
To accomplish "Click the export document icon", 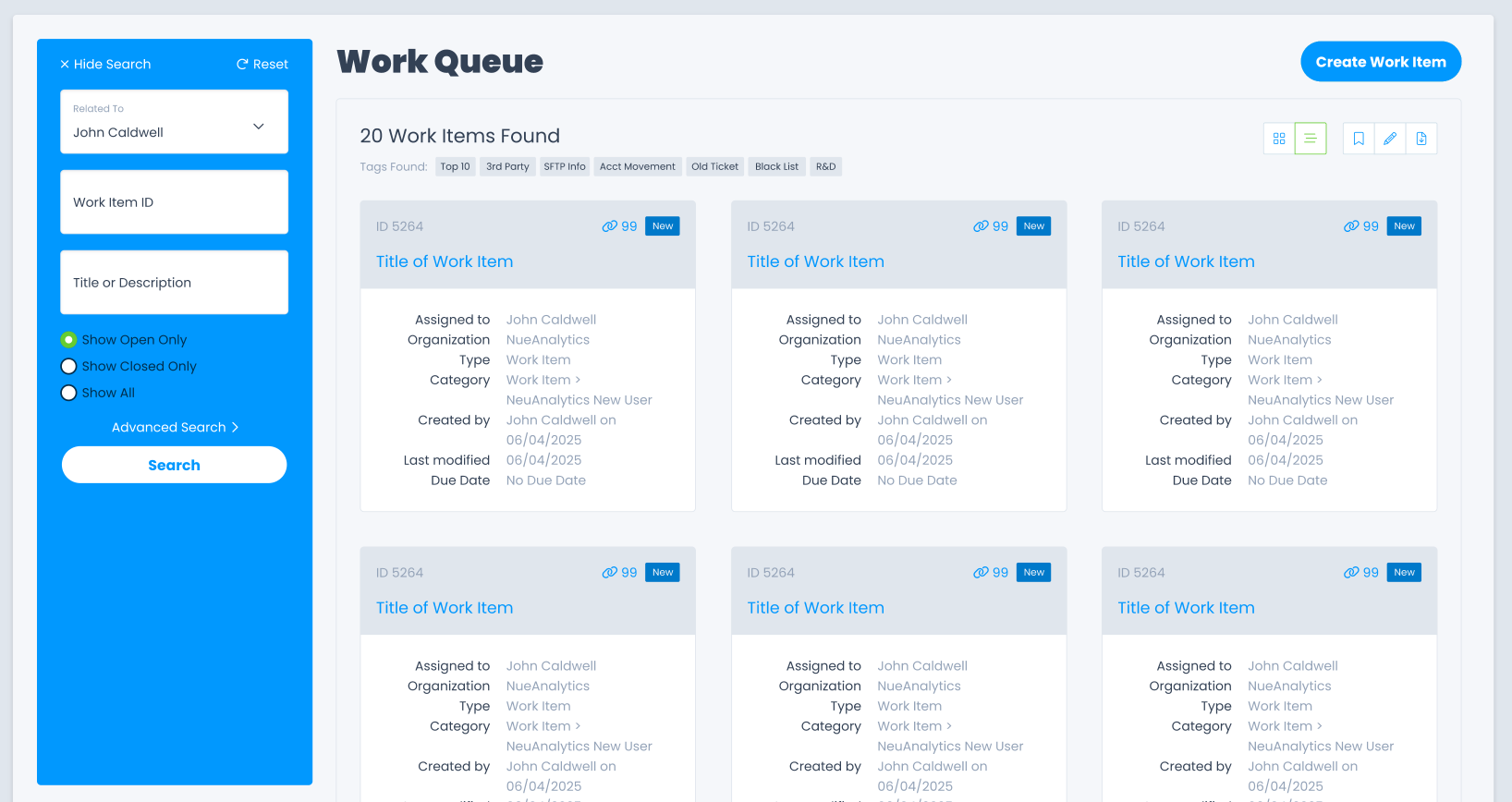I will (x=1421, y=139).
